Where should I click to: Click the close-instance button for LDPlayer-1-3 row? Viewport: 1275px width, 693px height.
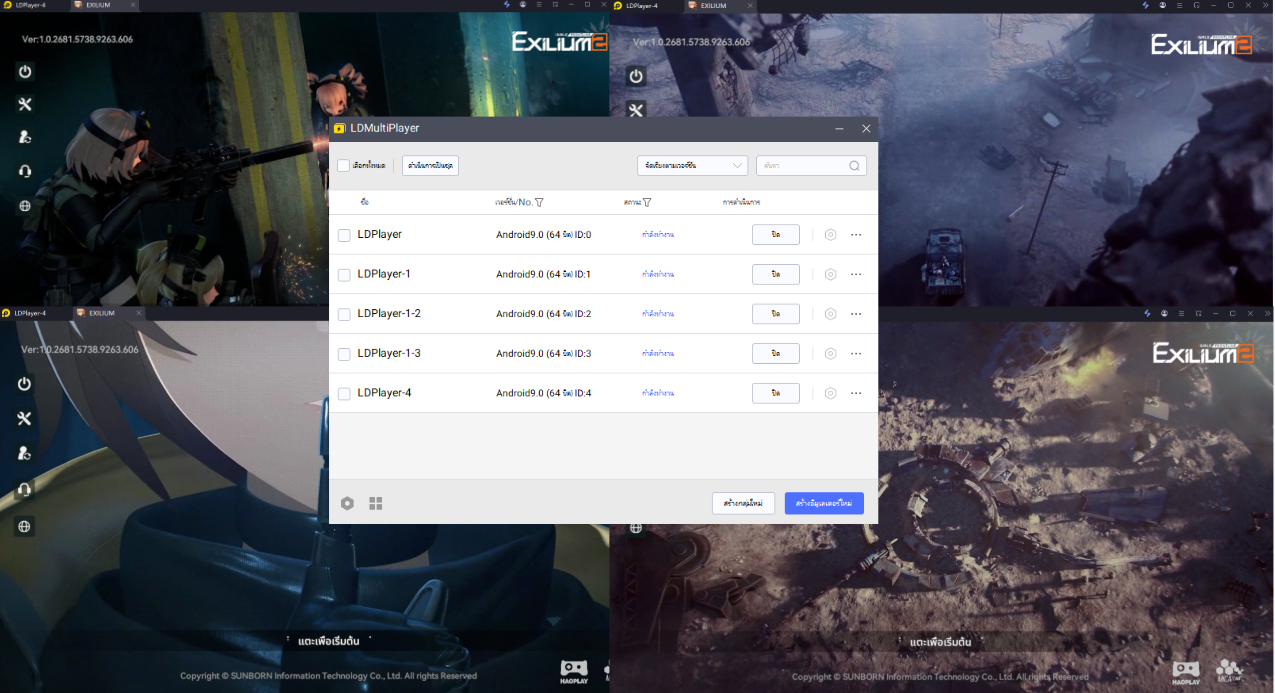pos(776,353)
